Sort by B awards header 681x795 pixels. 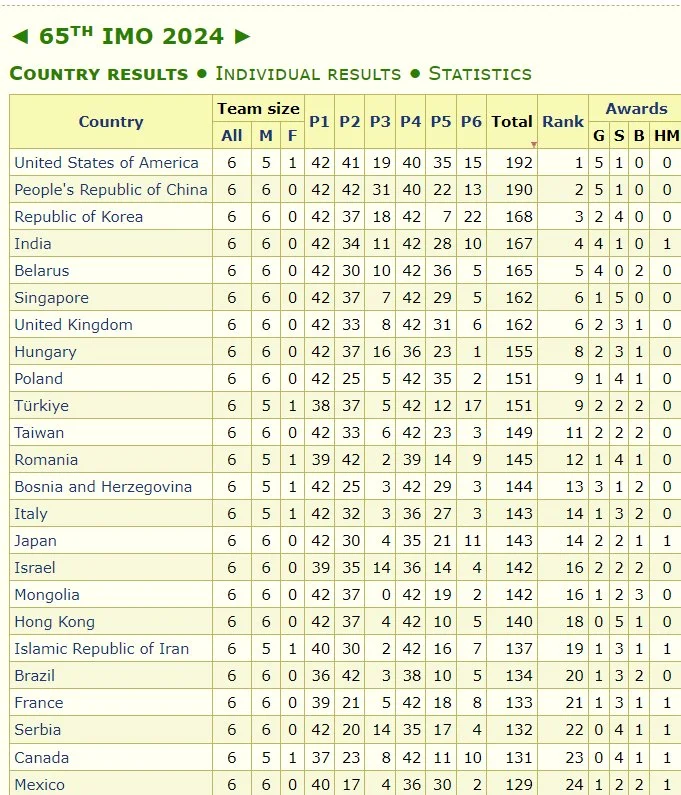tap(639, 135)
